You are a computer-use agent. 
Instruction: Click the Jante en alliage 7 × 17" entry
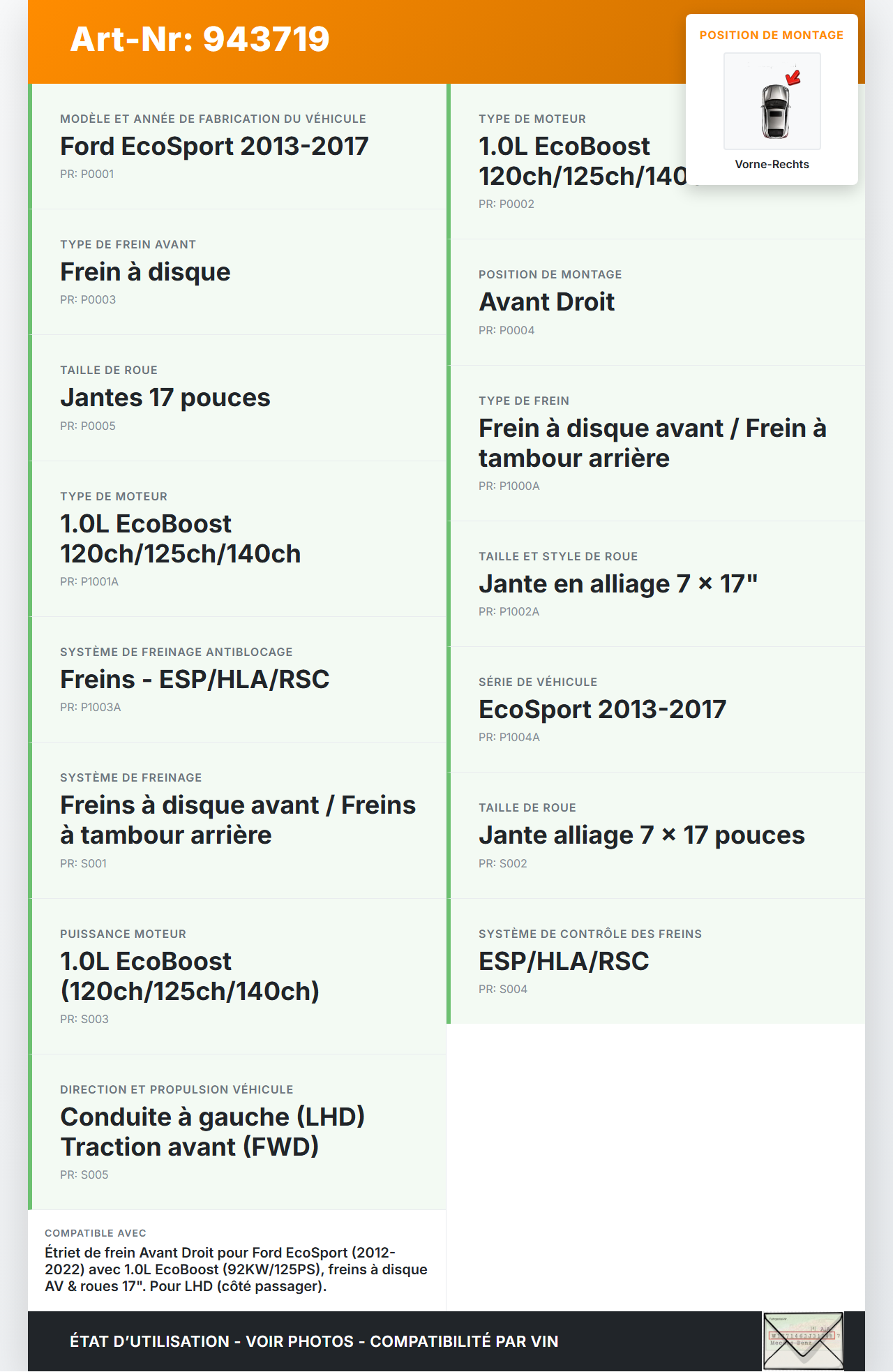617,584
